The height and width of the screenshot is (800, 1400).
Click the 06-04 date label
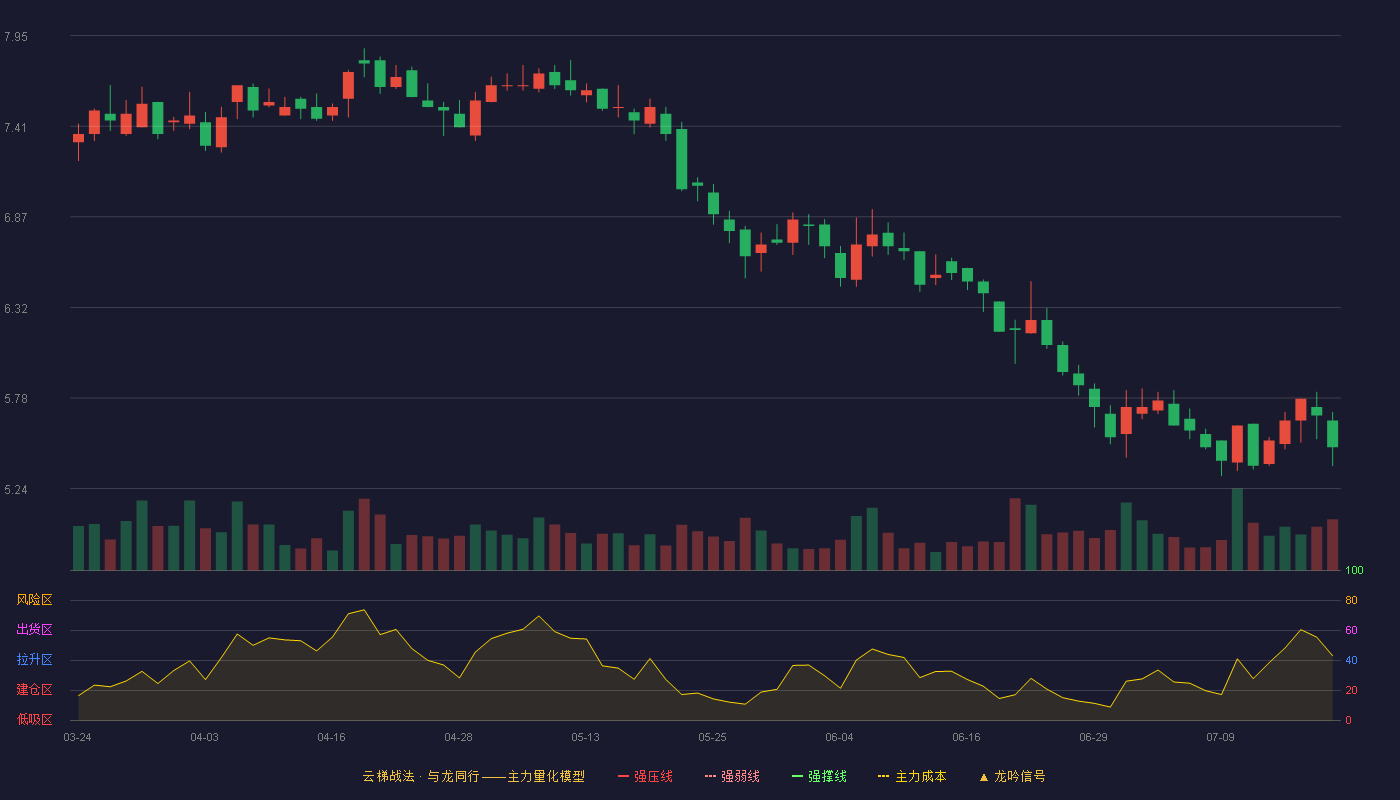pos(839,737)
